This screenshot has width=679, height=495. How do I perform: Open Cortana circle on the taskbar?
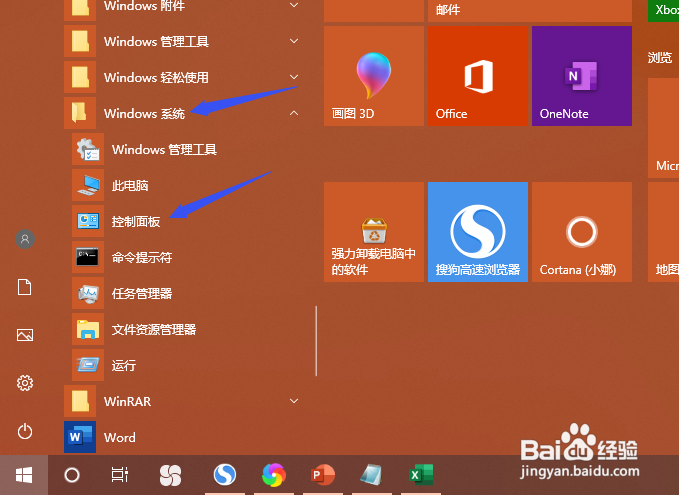[x=72, y=475]
